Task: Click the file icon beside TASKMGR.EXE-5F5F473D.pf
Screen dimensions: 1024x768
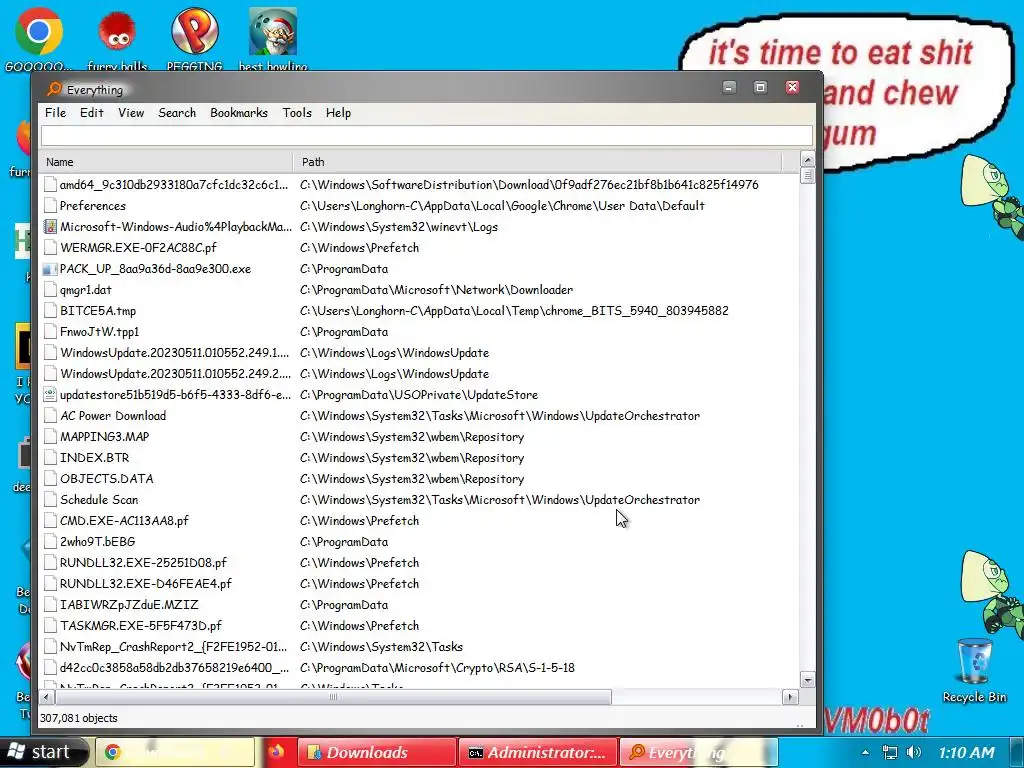Action: pos(50,626)
